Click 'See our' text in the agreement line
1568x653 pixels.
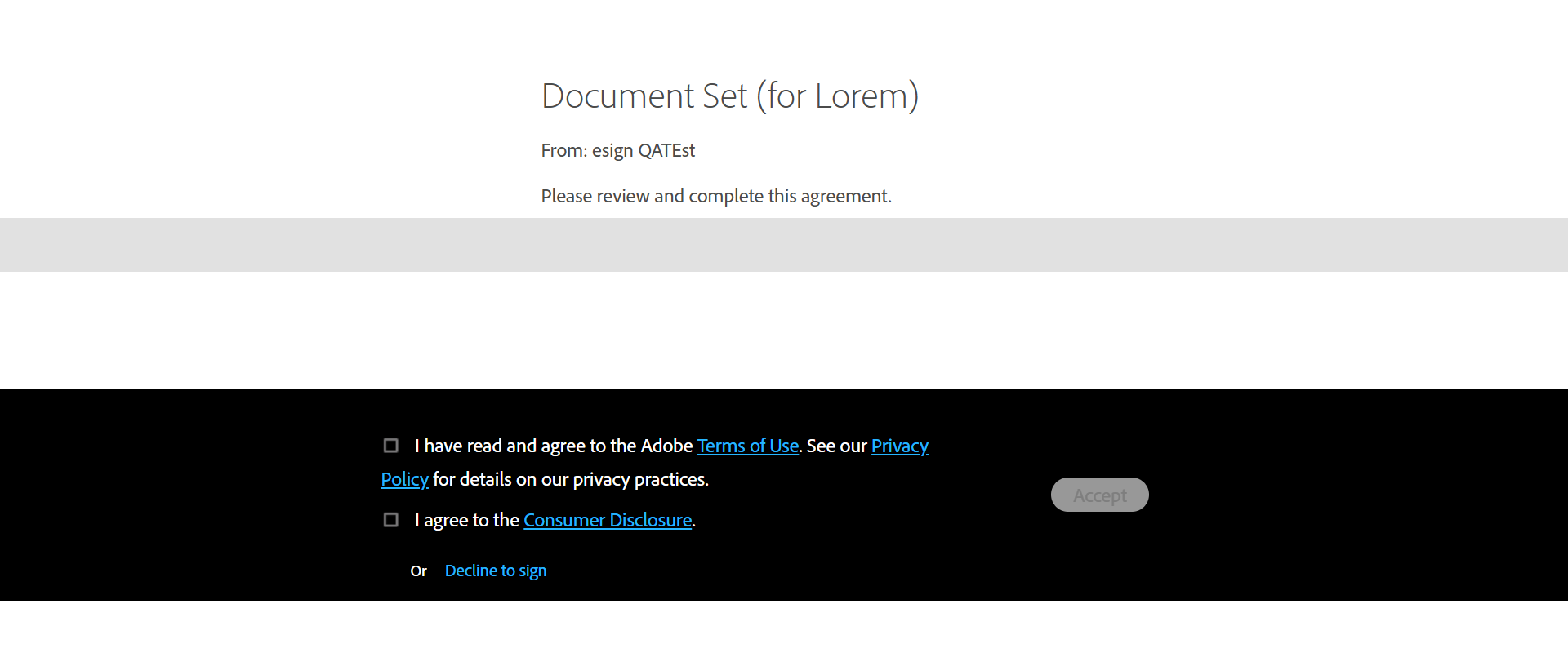(x=836, y=446)
